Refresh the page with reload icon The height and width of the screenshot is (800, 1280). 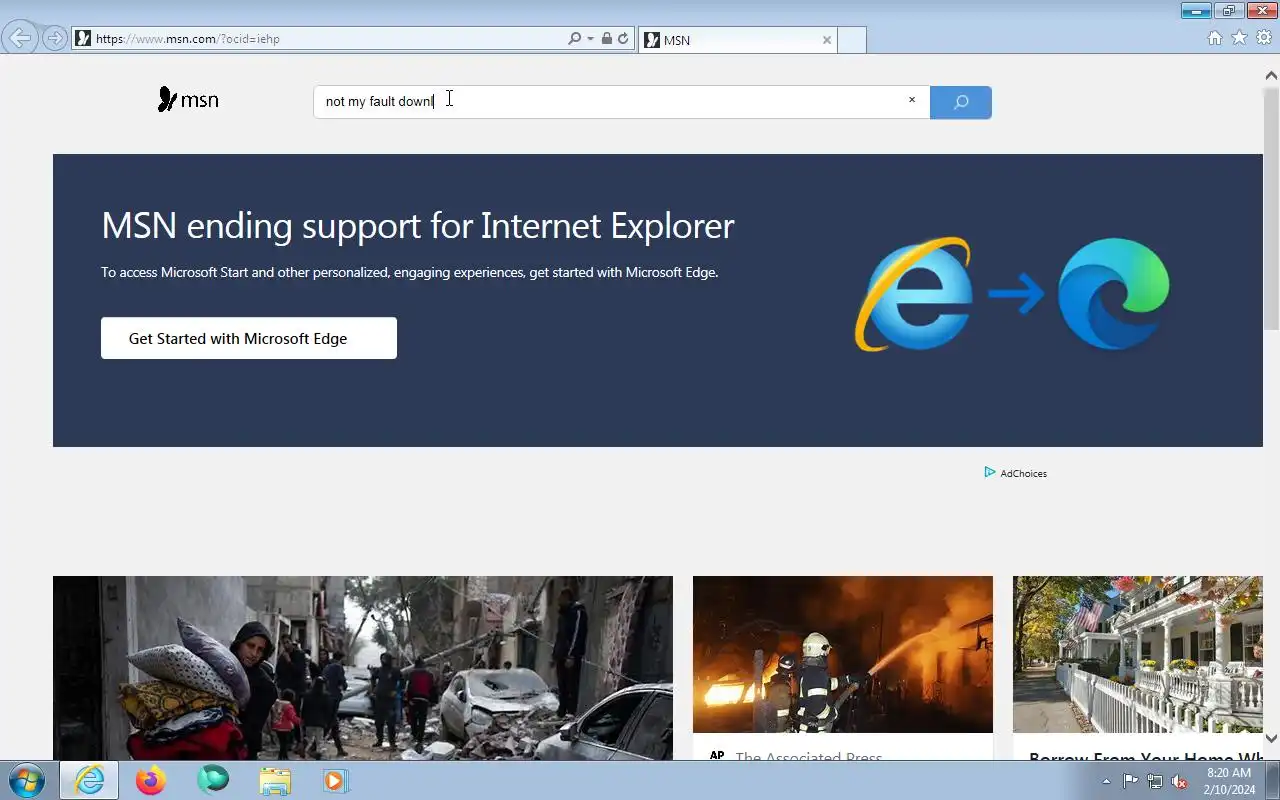tap(623, 38)
